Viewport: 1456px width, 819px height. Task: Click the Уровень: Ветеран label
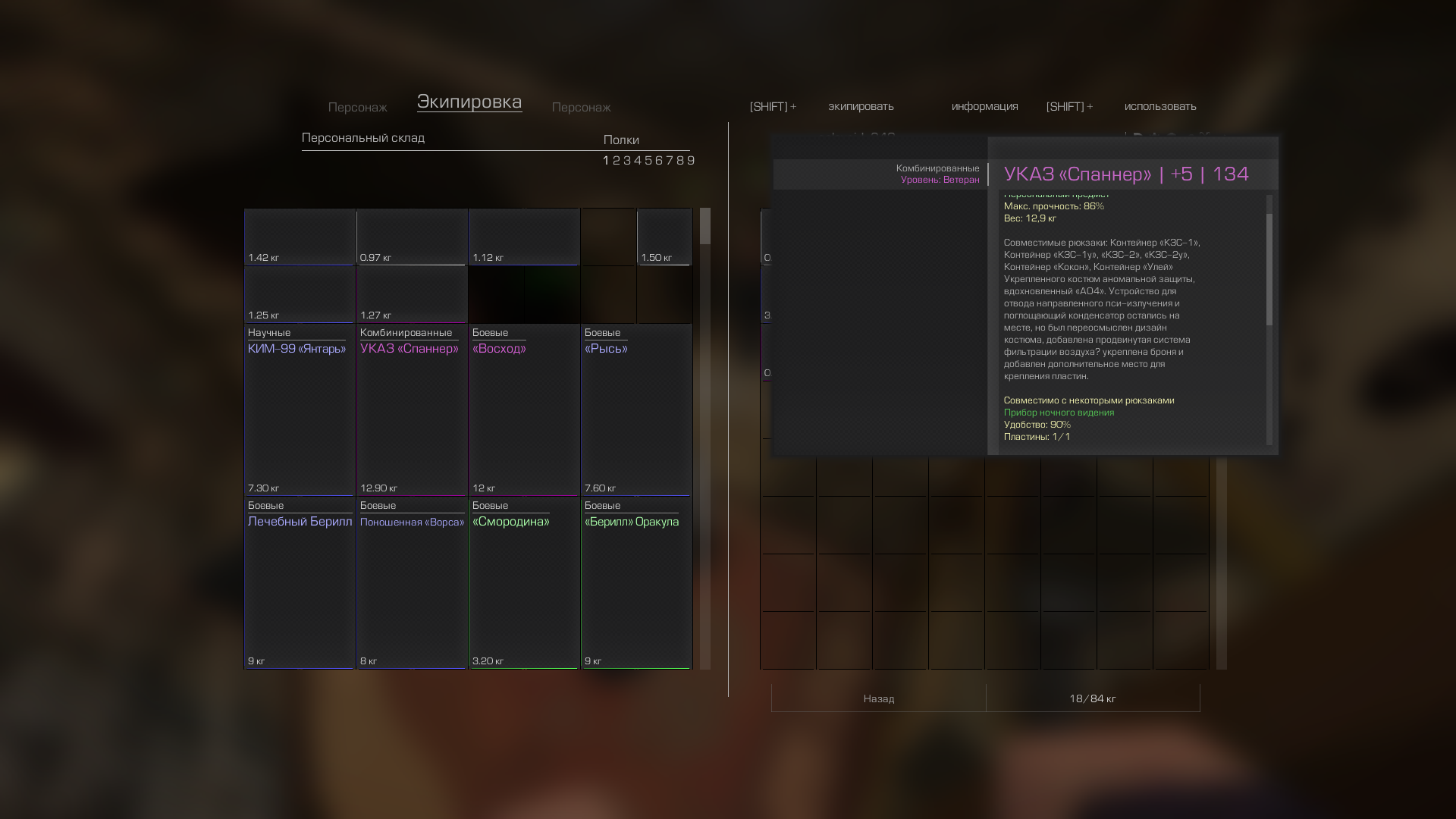point(940,180)
